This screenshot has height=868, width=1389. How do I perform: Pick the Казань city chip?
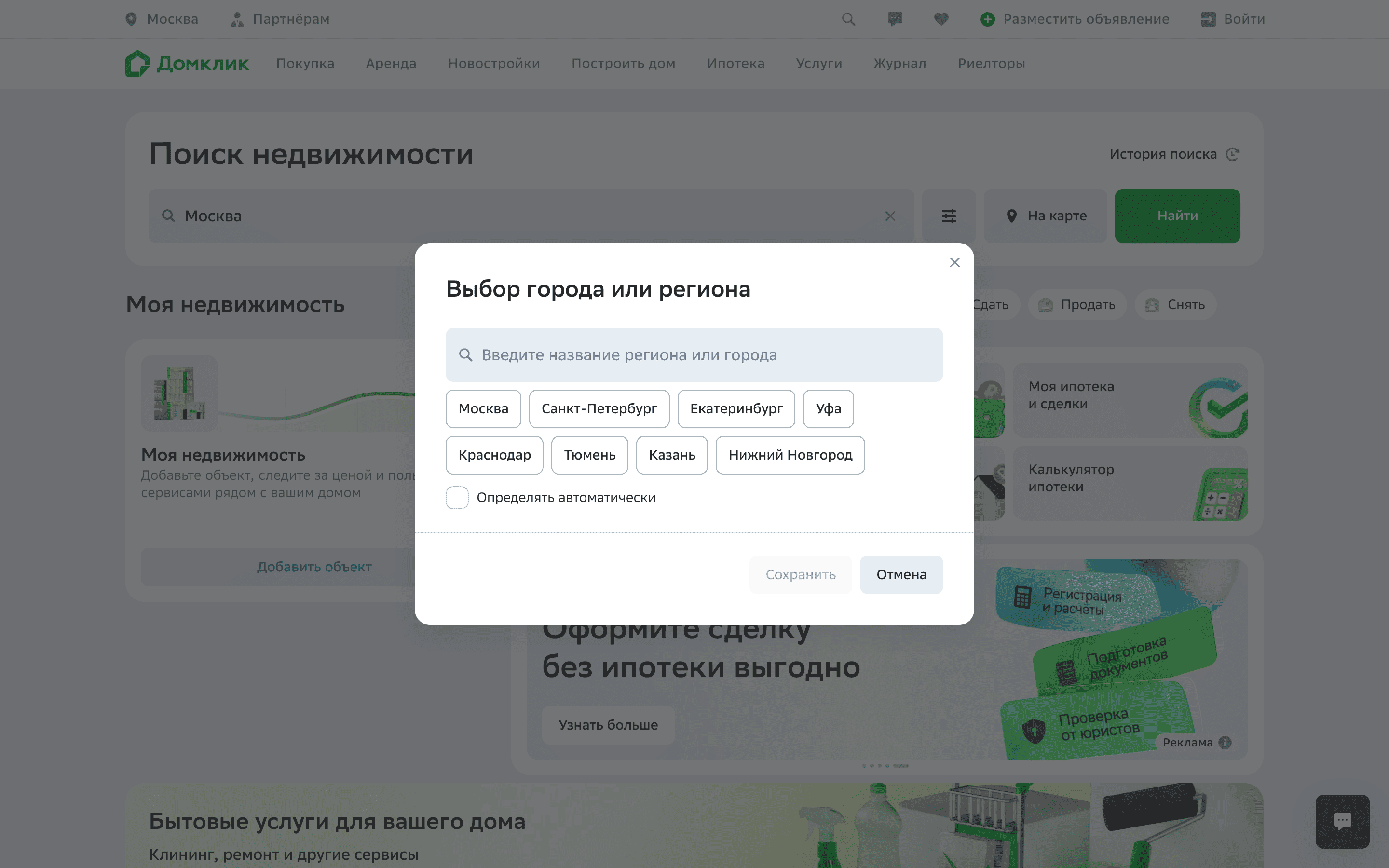click(671, 455)
